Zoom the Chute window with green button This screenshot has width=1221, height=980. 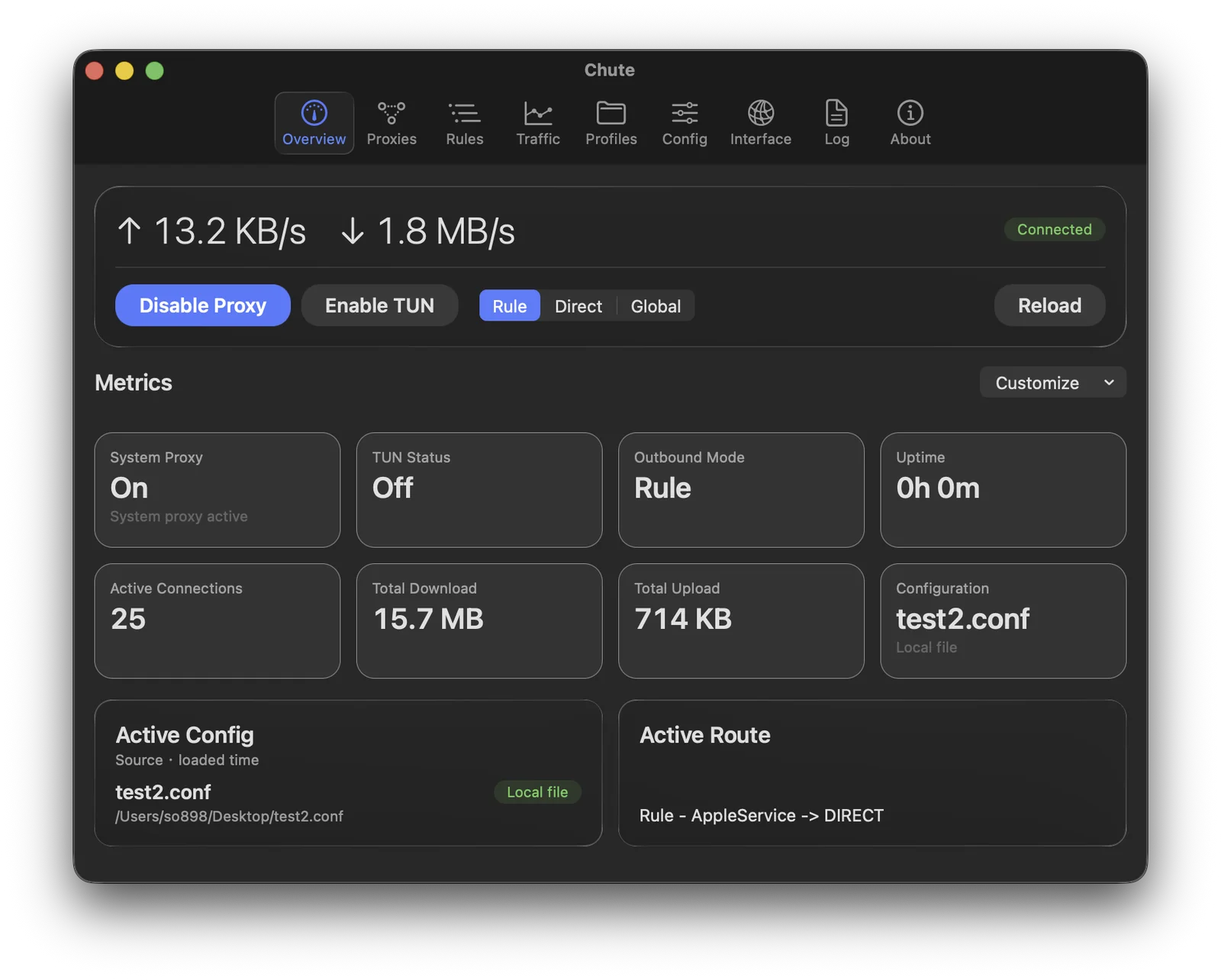[x=155, y=71]
